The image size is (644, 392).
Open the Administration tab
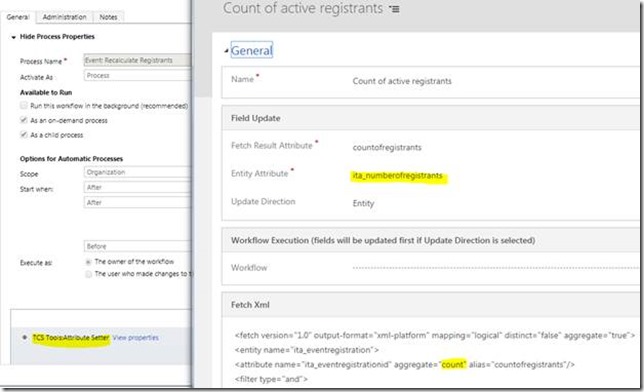tap(64, 17)
